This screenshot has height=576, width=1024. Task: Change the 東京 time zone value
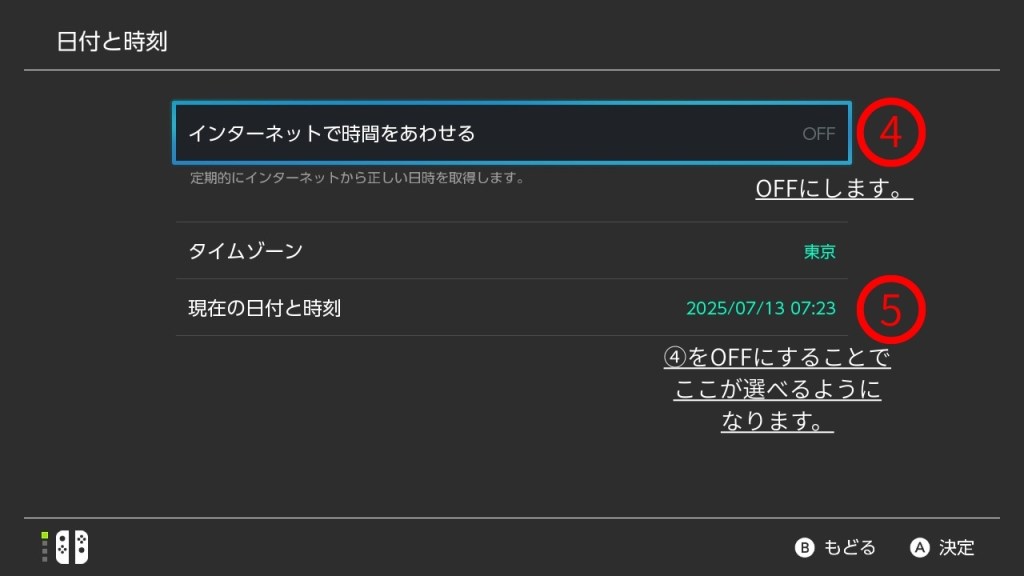pos(819,252)
